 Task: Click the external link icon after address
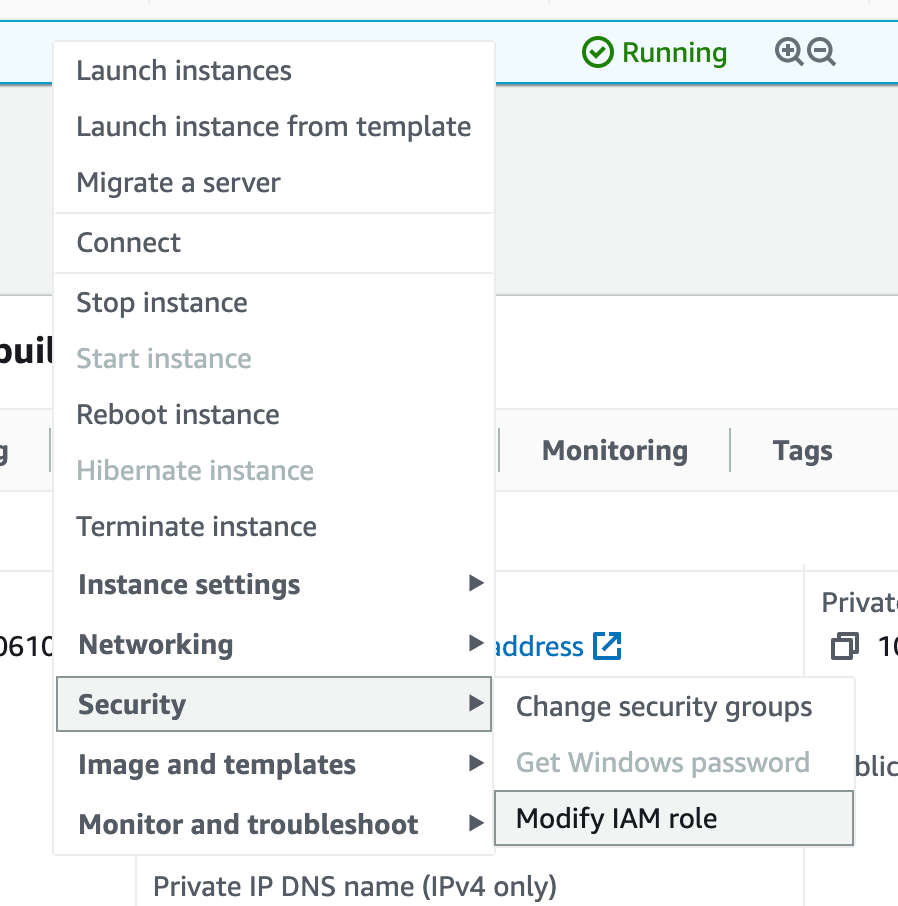click(x=607, y=646)
